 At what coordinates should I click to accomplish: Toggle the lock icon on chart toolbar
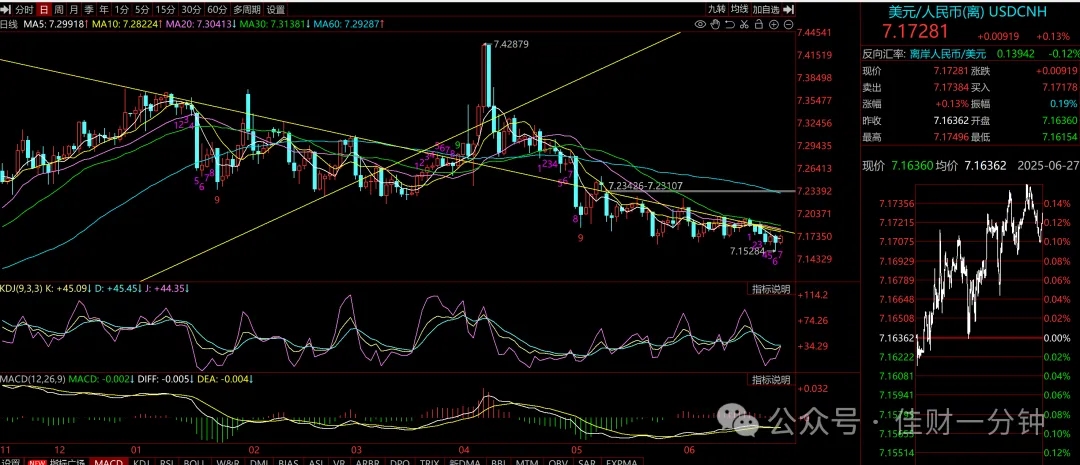(x=759, y=24)
